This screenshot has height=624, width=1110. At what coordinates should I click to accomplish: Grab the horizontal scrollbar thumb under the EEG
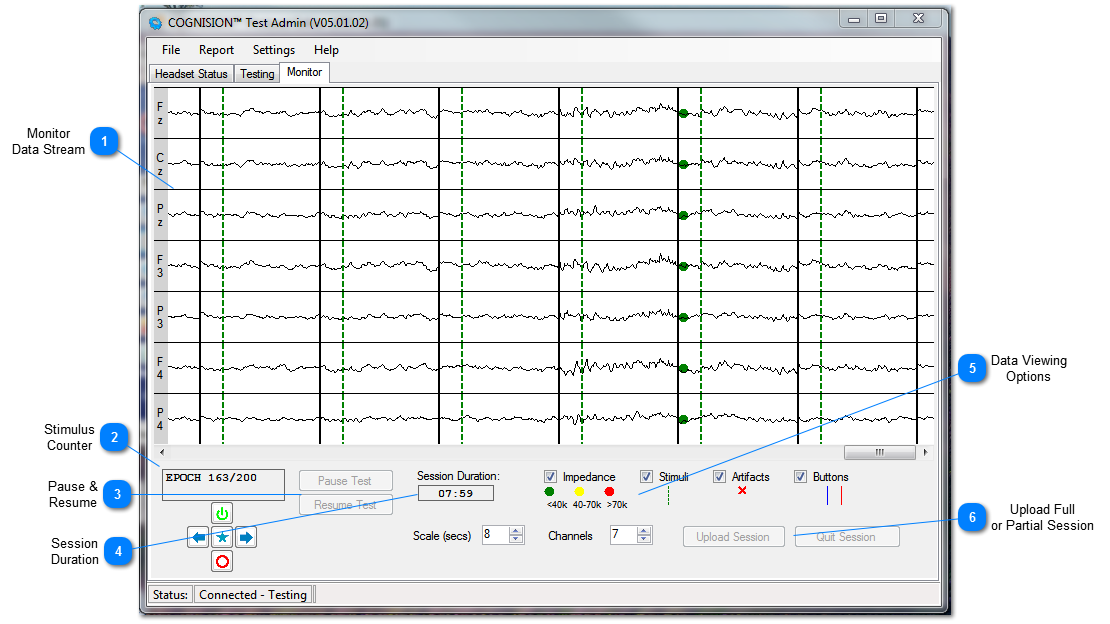pos(879,452)
